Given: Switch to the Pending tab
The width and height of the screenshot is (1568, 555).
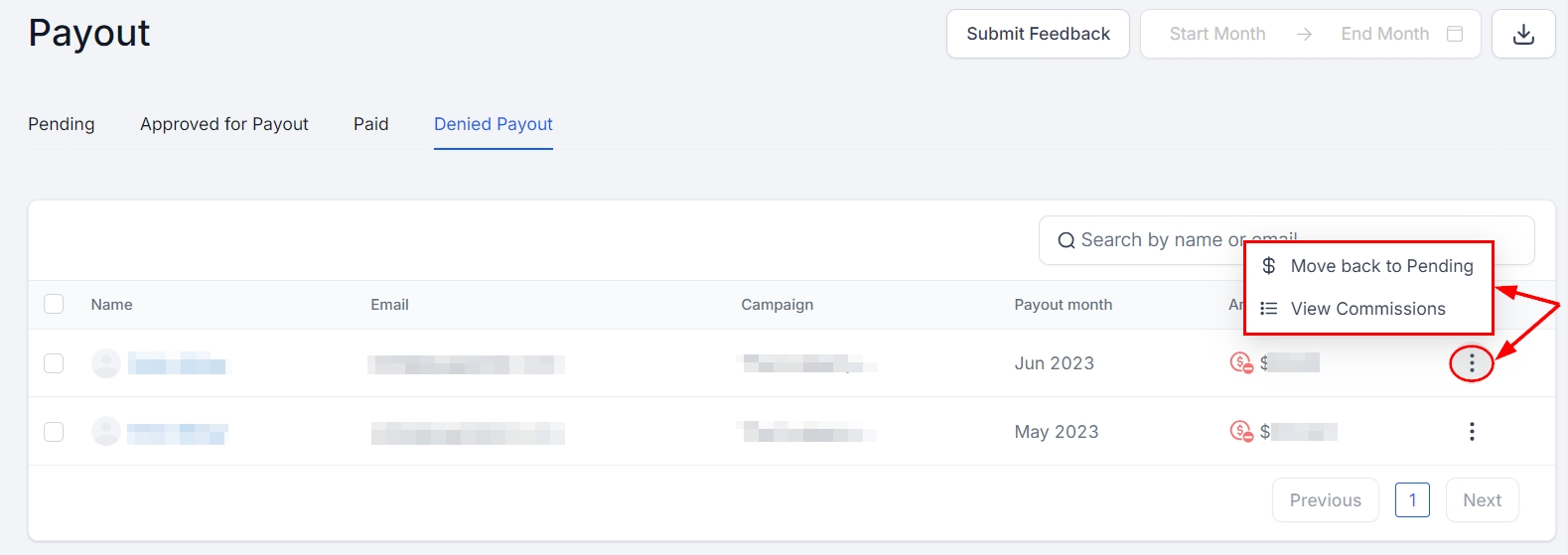Looking at the screenshot, I should coord(62,124).
